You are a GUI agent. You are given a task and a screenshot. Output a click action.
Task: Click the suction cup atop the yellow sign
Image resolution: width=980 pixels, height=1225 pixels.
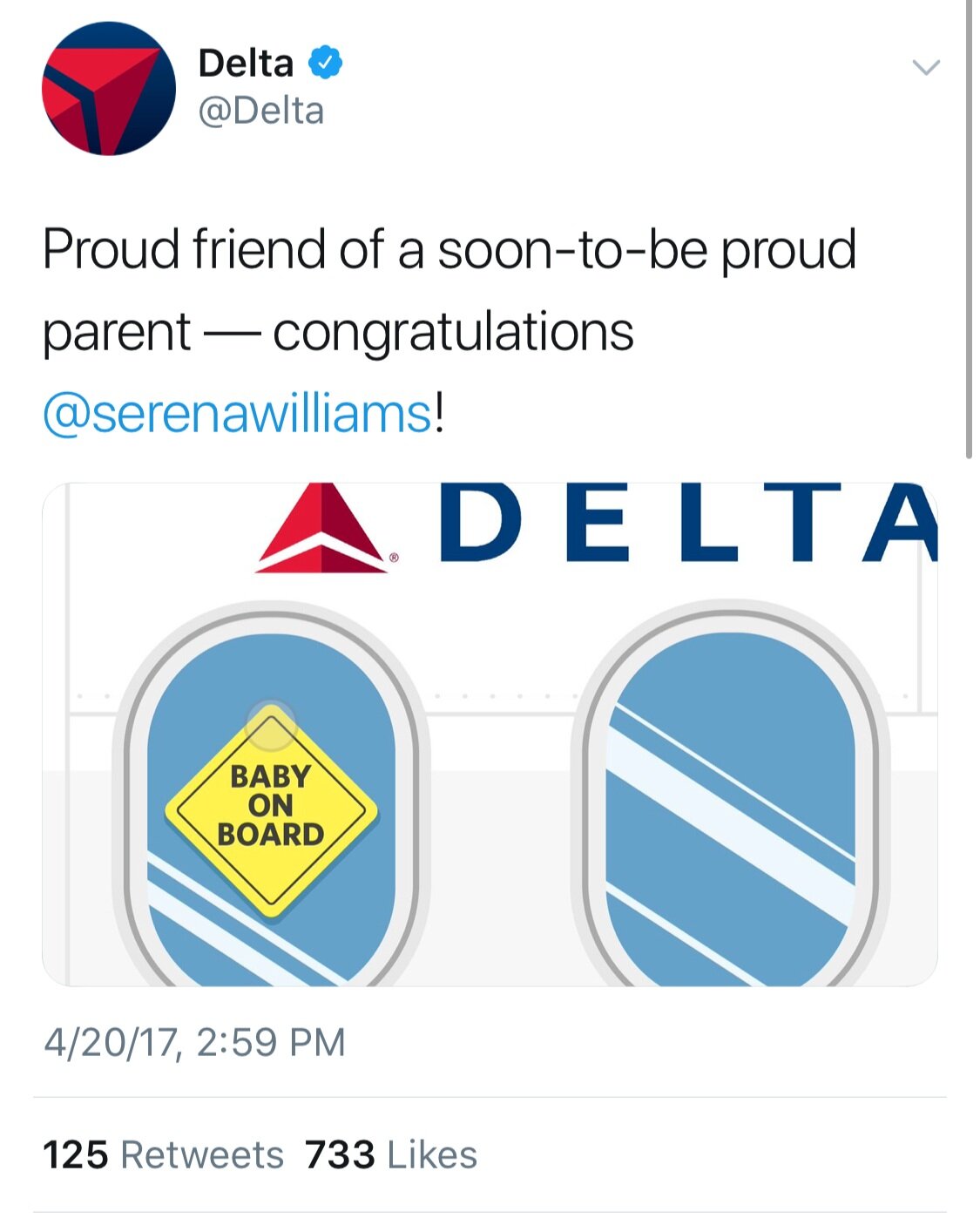(271, 724)
